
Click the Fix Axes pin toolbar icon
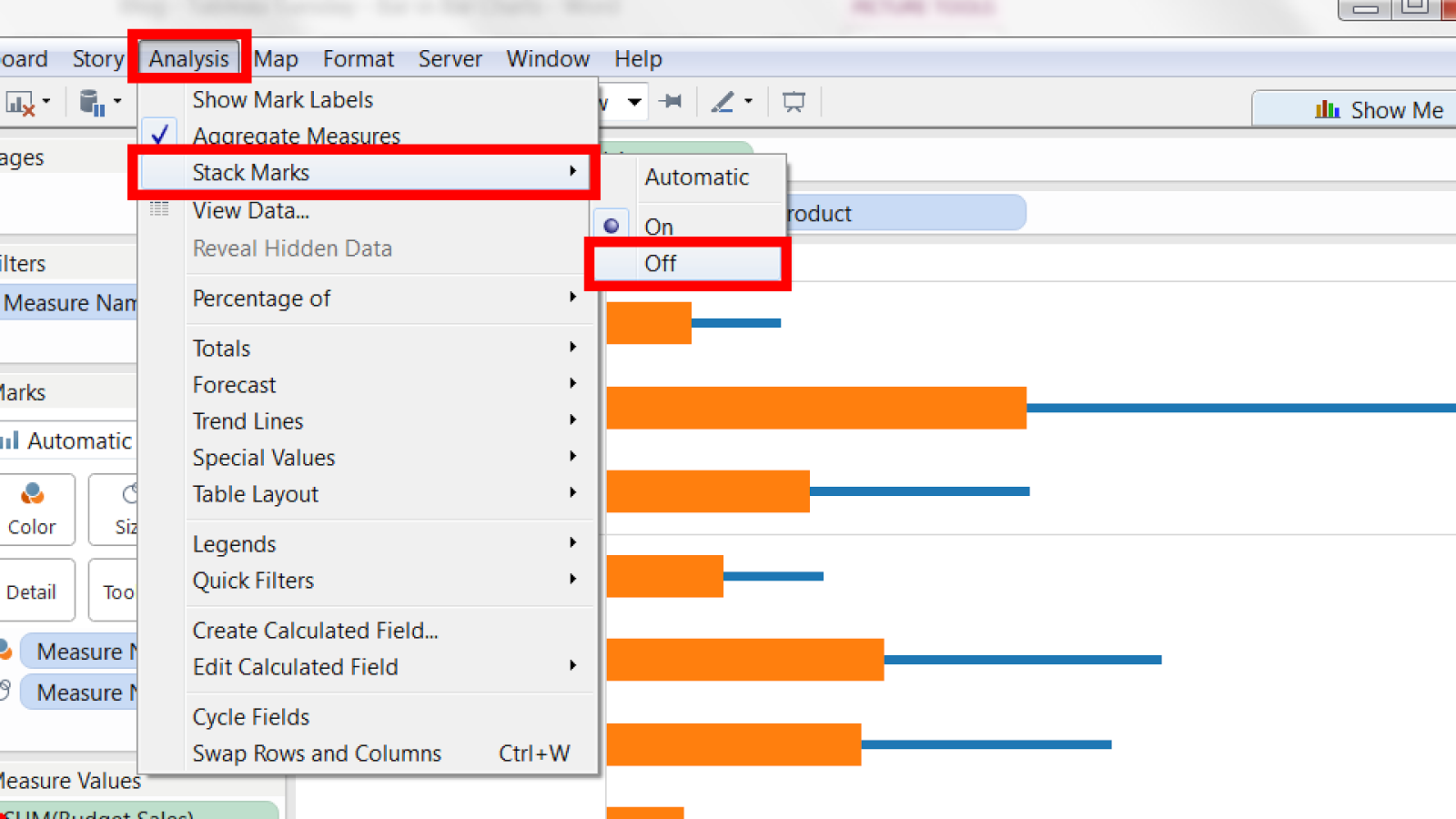672,102
